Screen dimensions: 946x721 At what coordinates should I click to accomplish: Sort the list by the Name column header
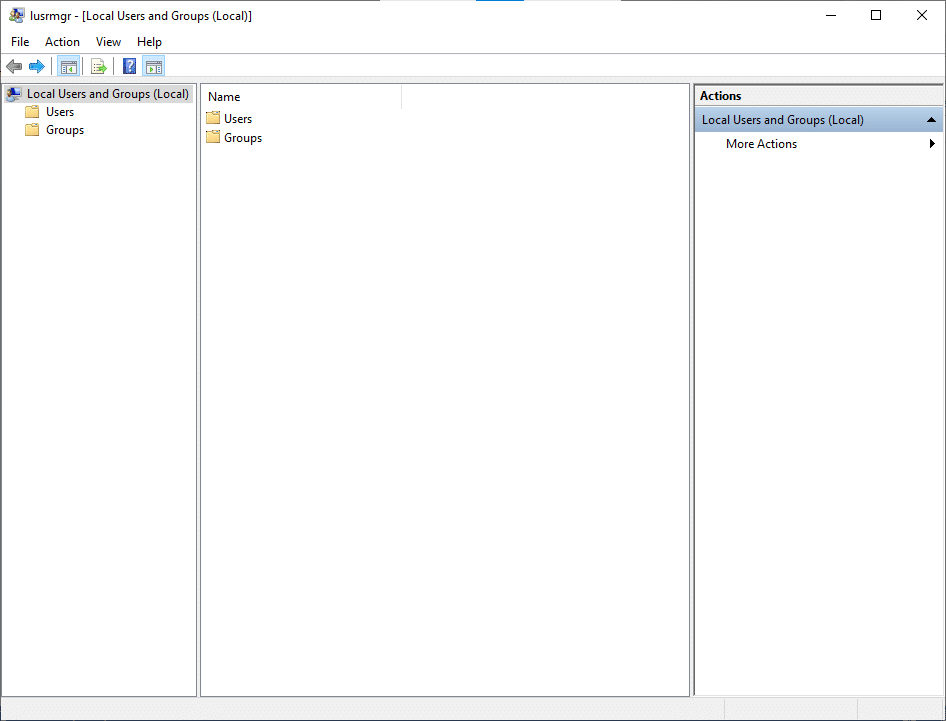coord(300,97)
